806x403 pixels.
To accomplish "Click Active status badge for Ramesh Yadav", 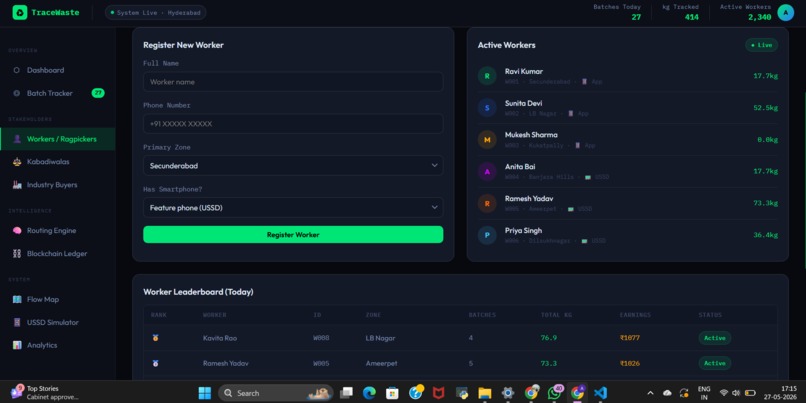I will point(715,363).
